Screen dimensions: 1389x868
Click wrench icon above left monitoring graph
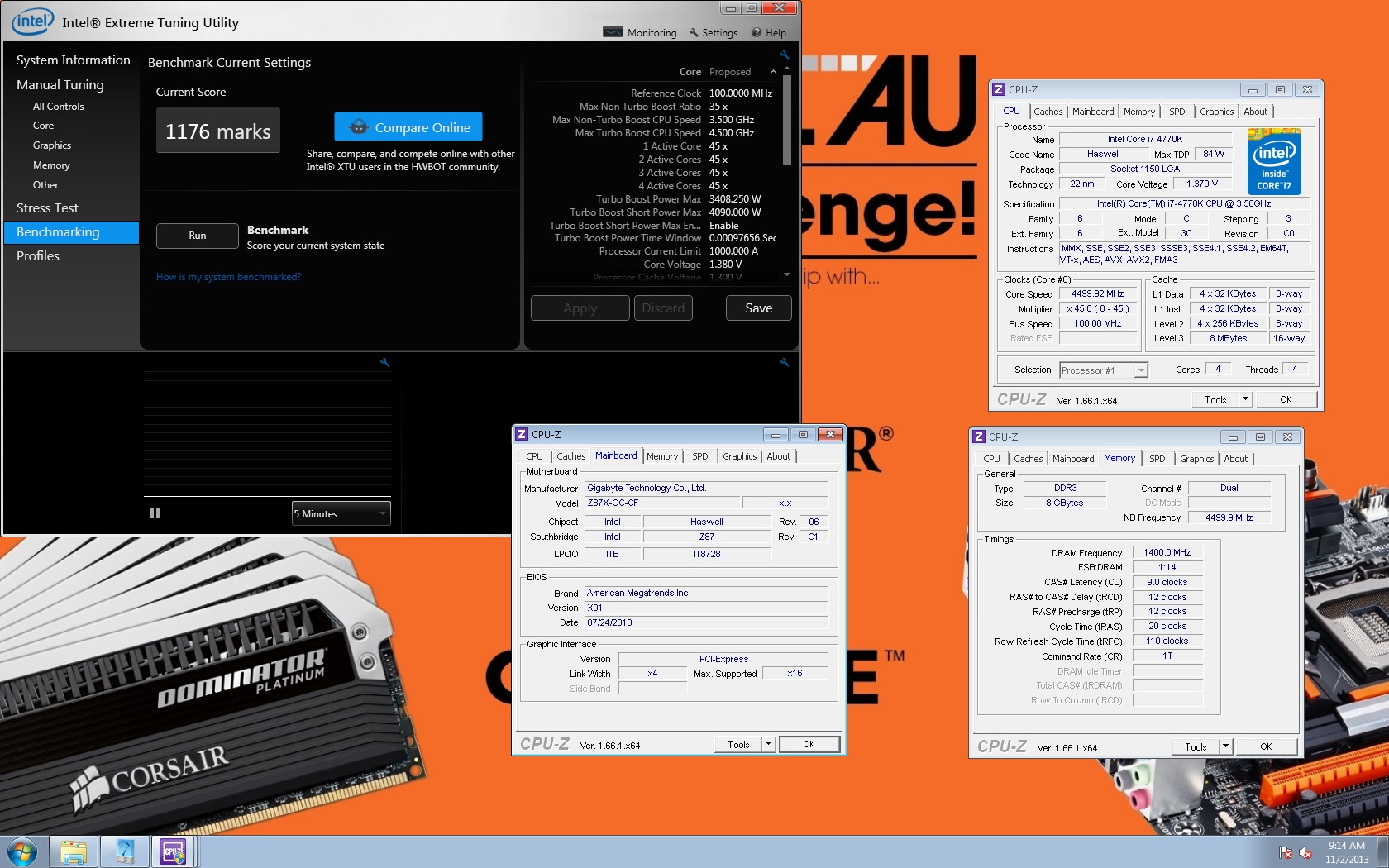pos(384,362)
